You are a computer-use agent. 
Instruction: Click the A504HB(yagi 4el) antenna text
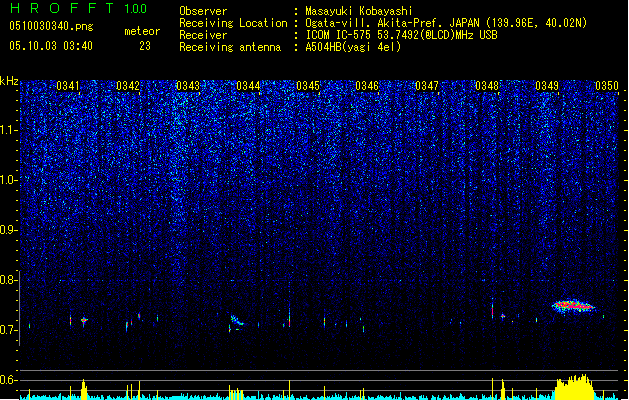click(x=353, y=47)
